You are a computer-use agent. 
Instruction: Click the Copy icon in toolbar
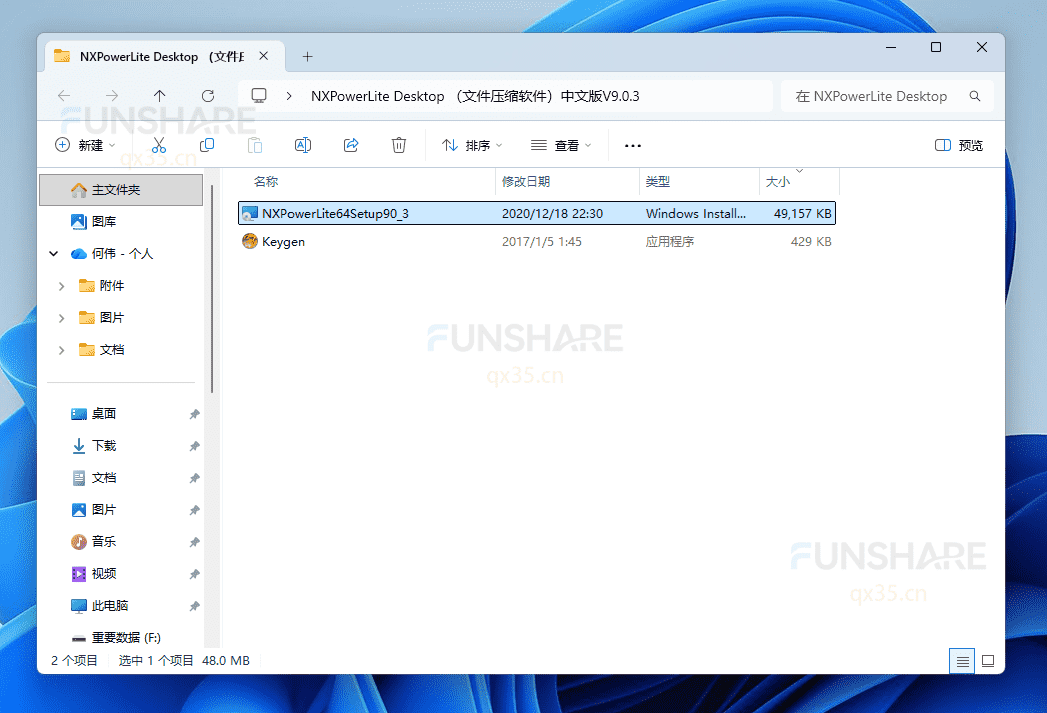pos(207,146)
